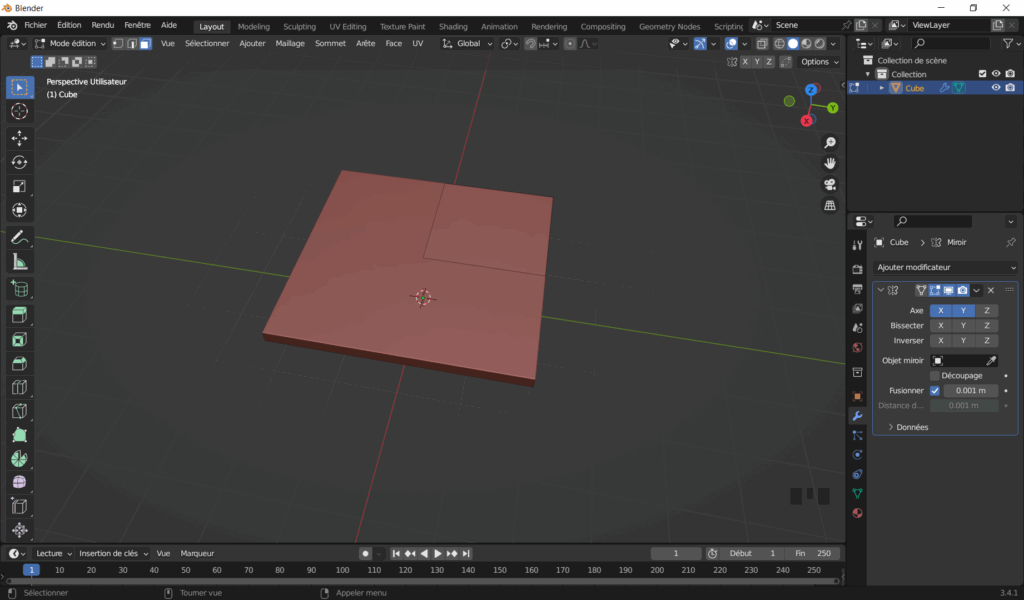The image size is (1024, 600).
Task: Select the Knife tool
Action: click(20, 411)
